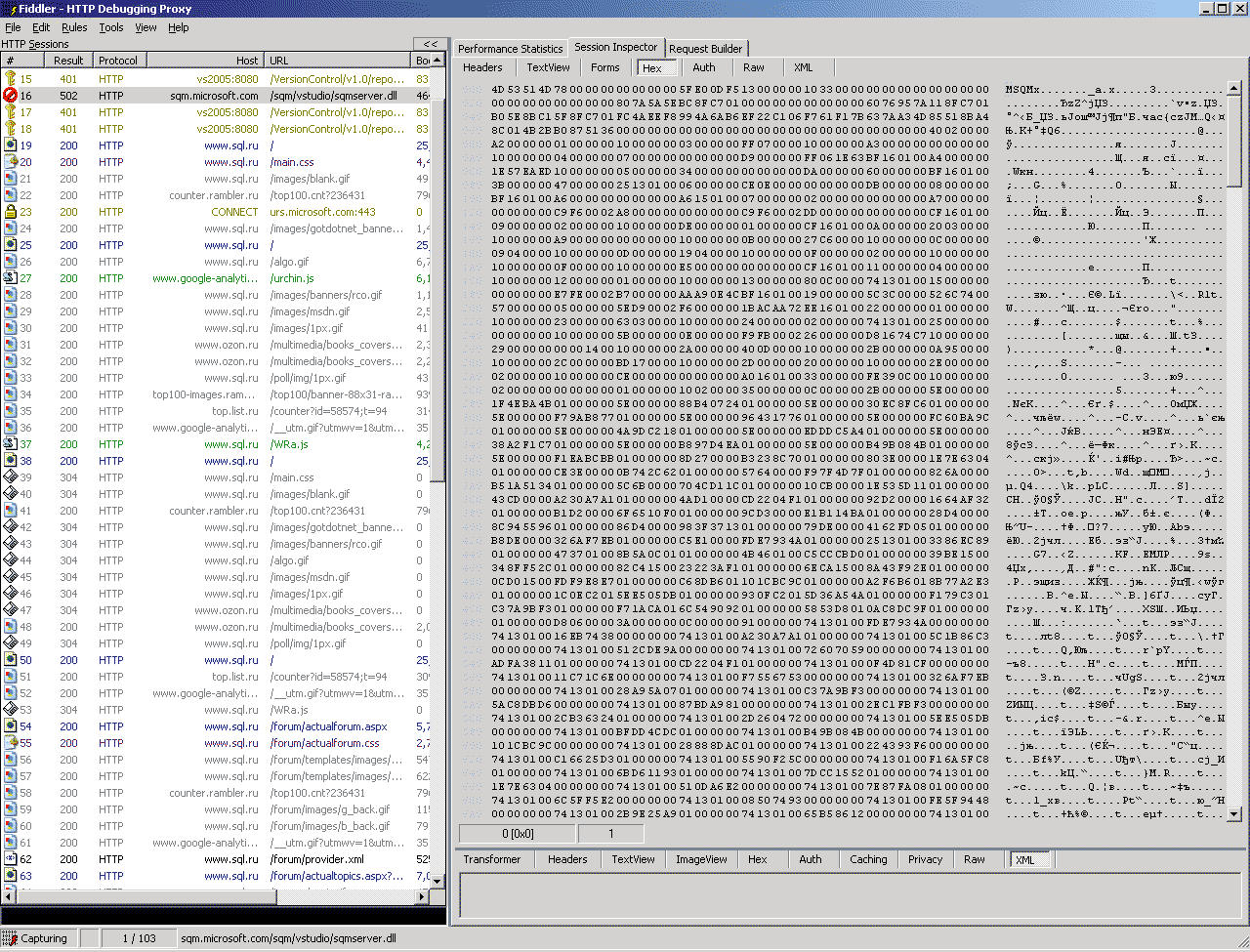The image size is (1250, 952).
Task: Open the response Privacy tab
Action: [x=926, y=859]
